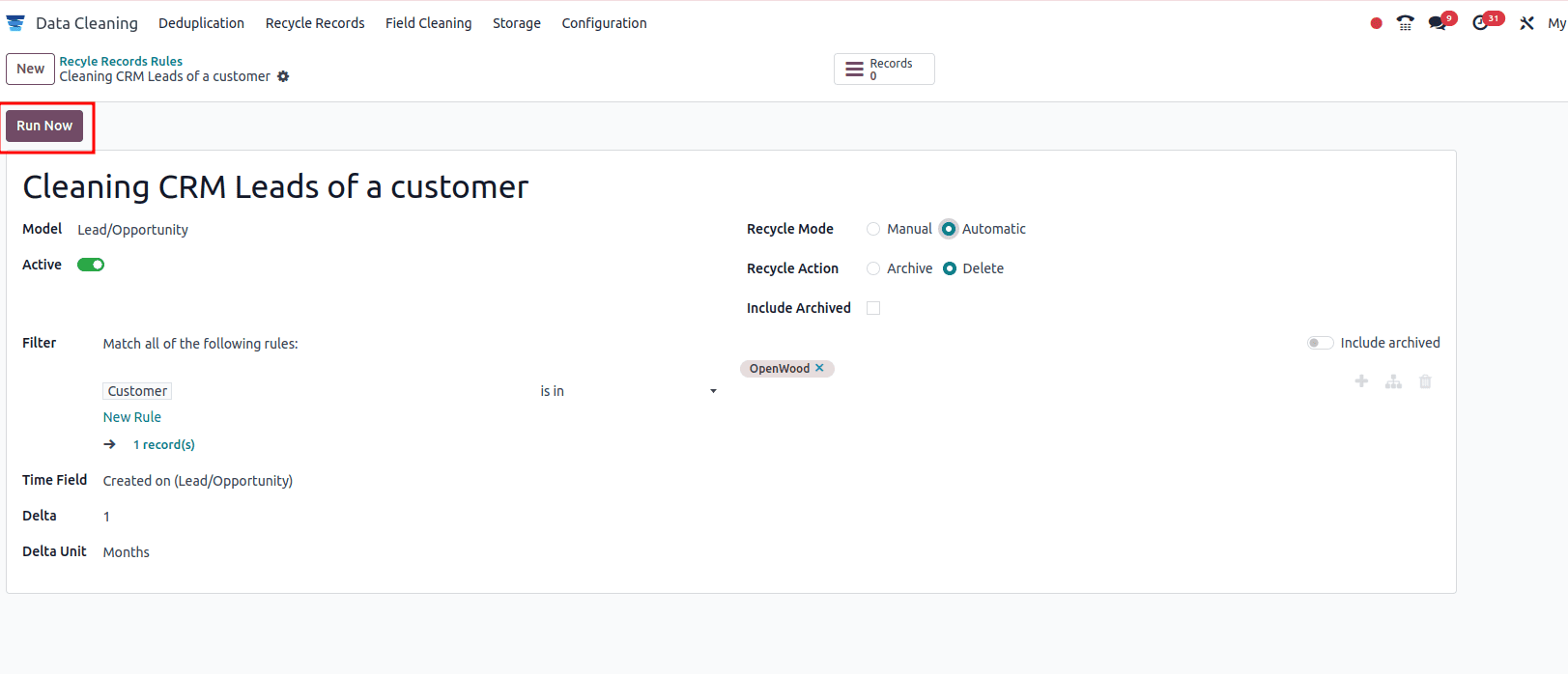Add a new rule with the plus icon
This screenshot has height=674, width=1568.
pos(1361,381)
